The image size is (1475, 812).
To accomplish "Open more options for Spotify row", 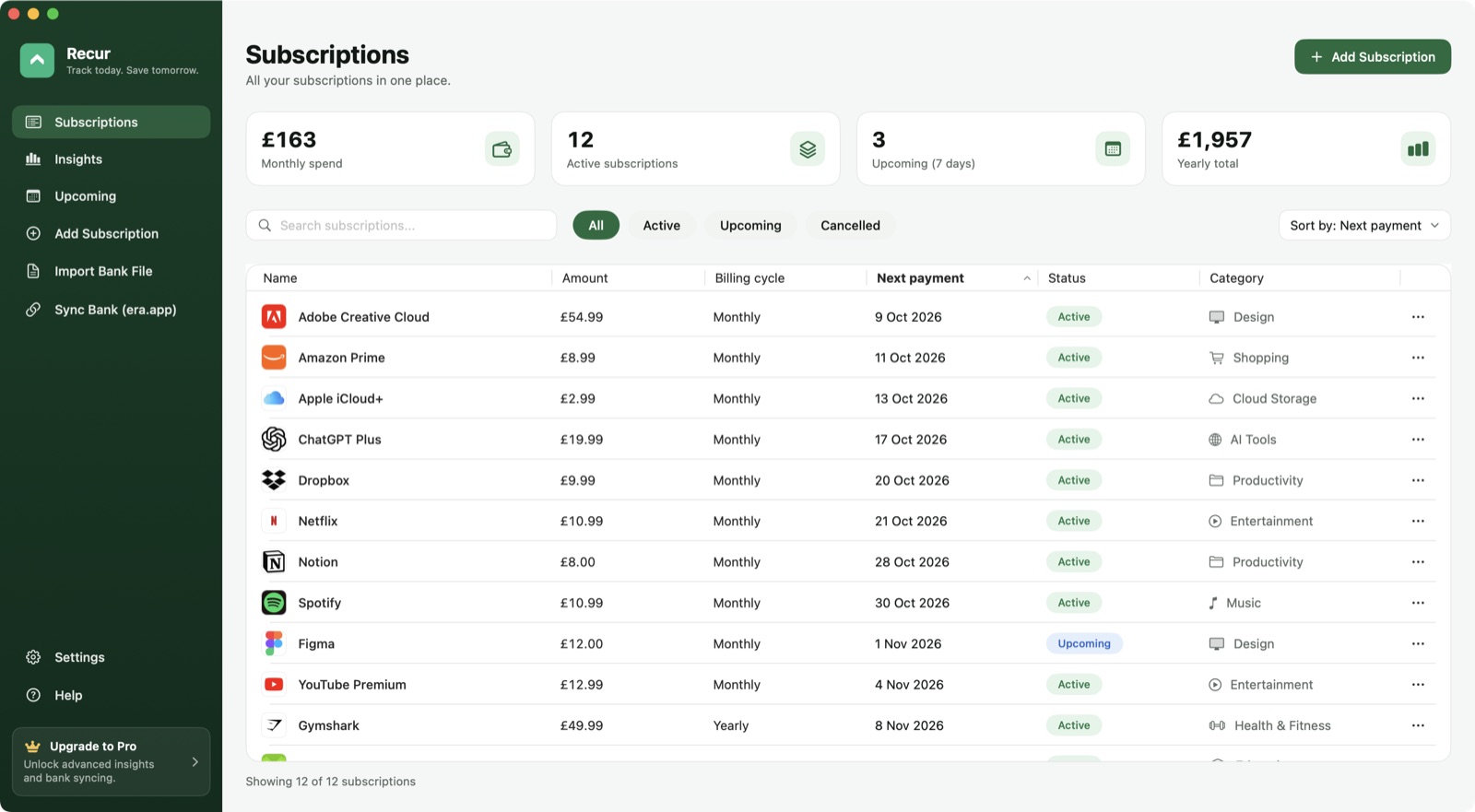I will click(1418, 603).
